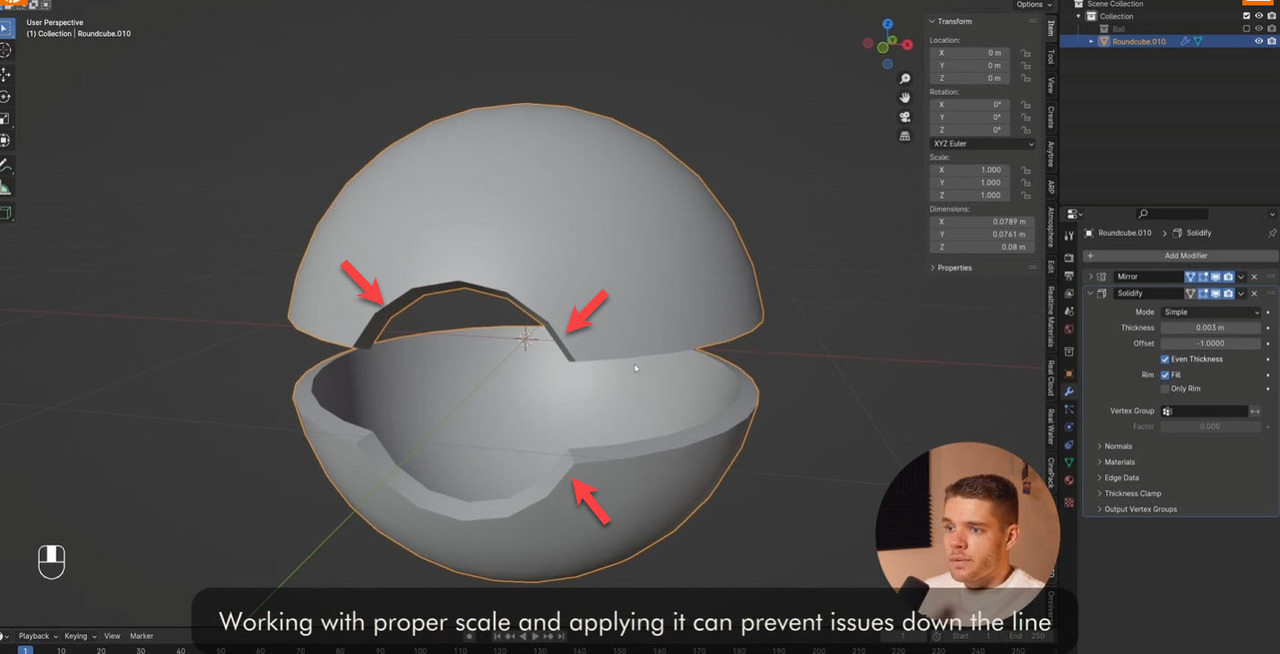Open the Playback menu in timeline
The width and height of the screenshot is (1280, 654).
(37, 636)
